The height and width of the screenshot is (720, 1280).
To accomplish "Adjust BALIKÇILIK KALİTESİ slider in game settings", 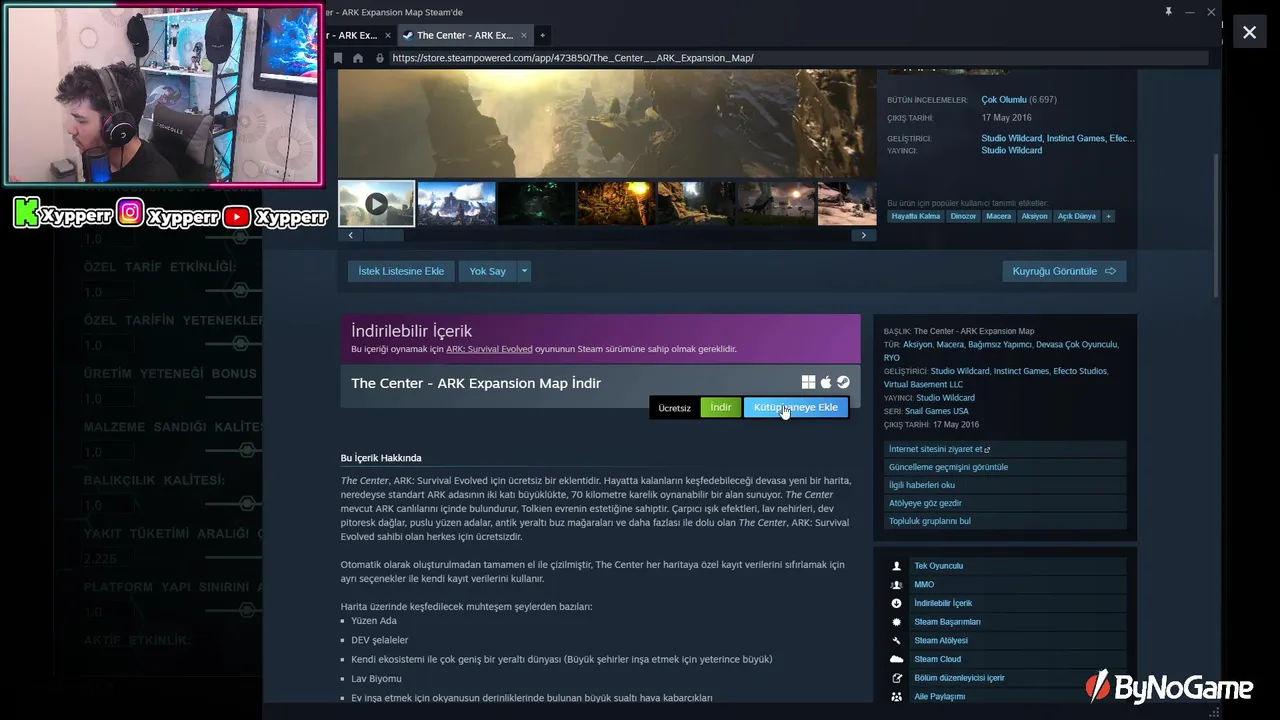I will [x=240, y=503].
